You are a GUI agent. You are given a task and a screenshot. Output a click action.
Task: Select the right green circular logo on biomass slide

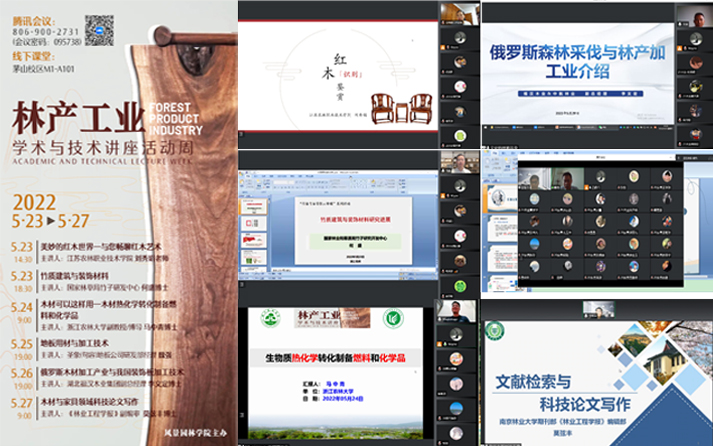point(393,319)
